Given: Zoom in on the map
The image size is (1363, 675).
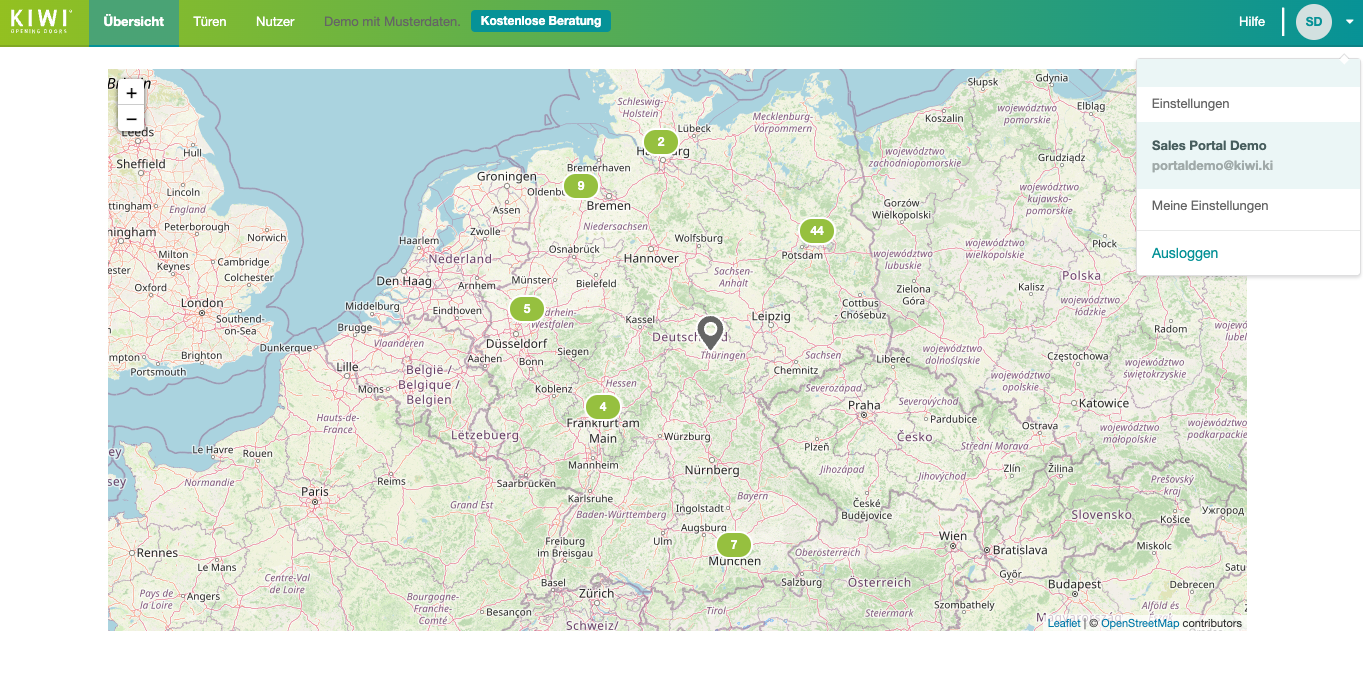Looking at the screenshot, I should 131,93.
